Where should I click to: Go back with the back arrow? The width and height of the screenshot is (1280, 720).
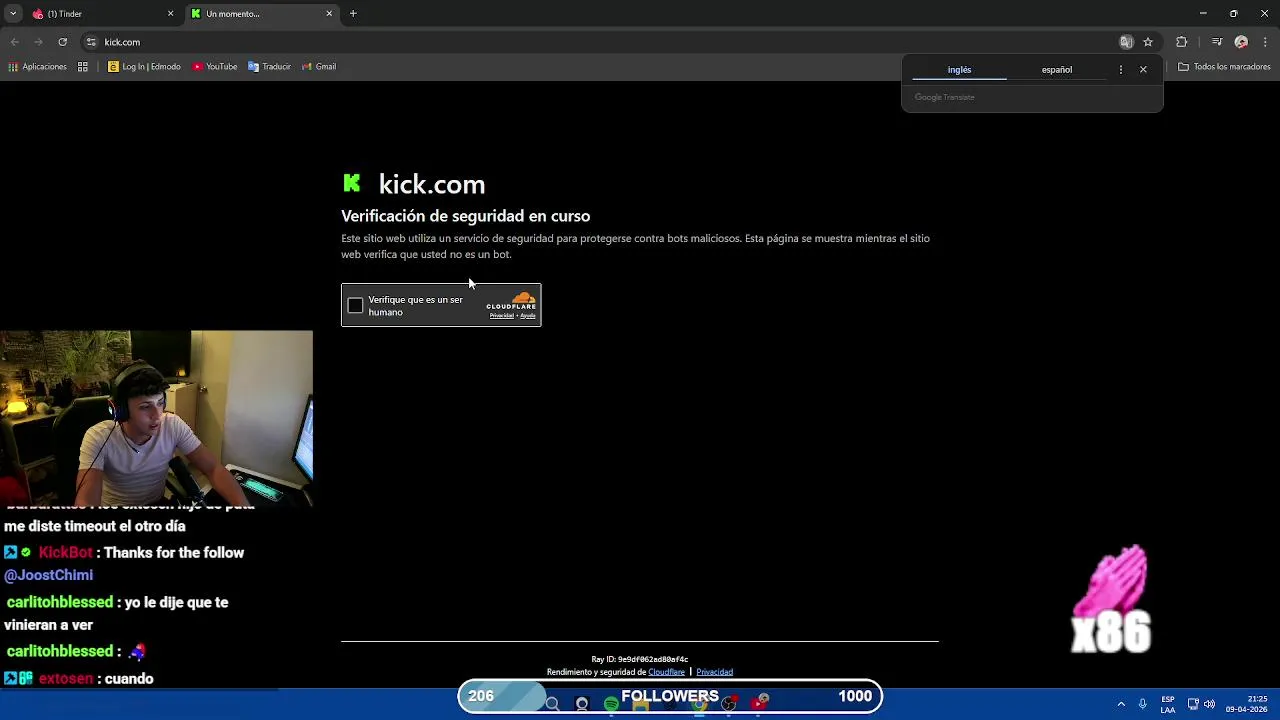[14, 42]
